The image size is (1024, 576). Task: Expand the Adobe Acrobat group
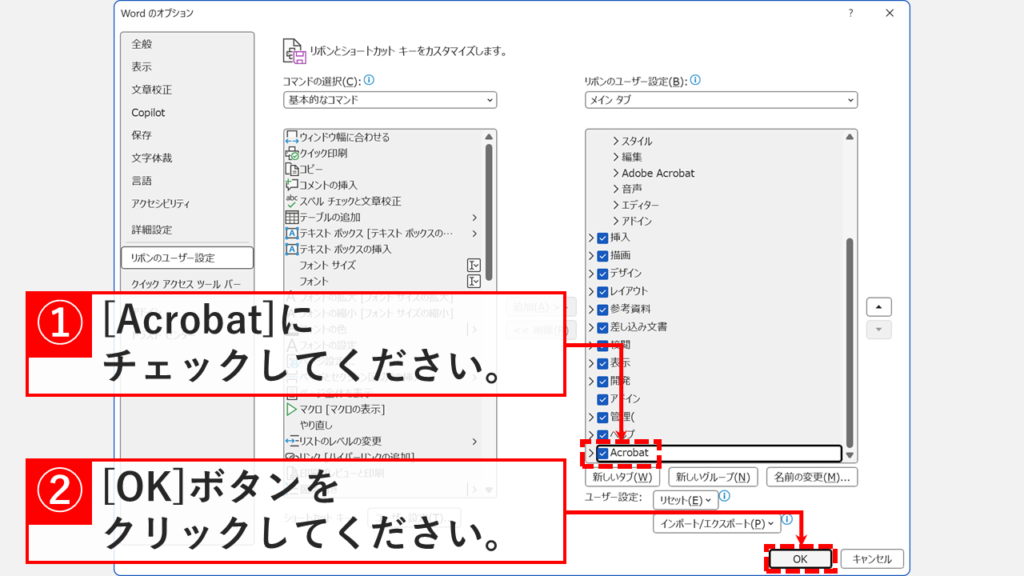(615, 173)
